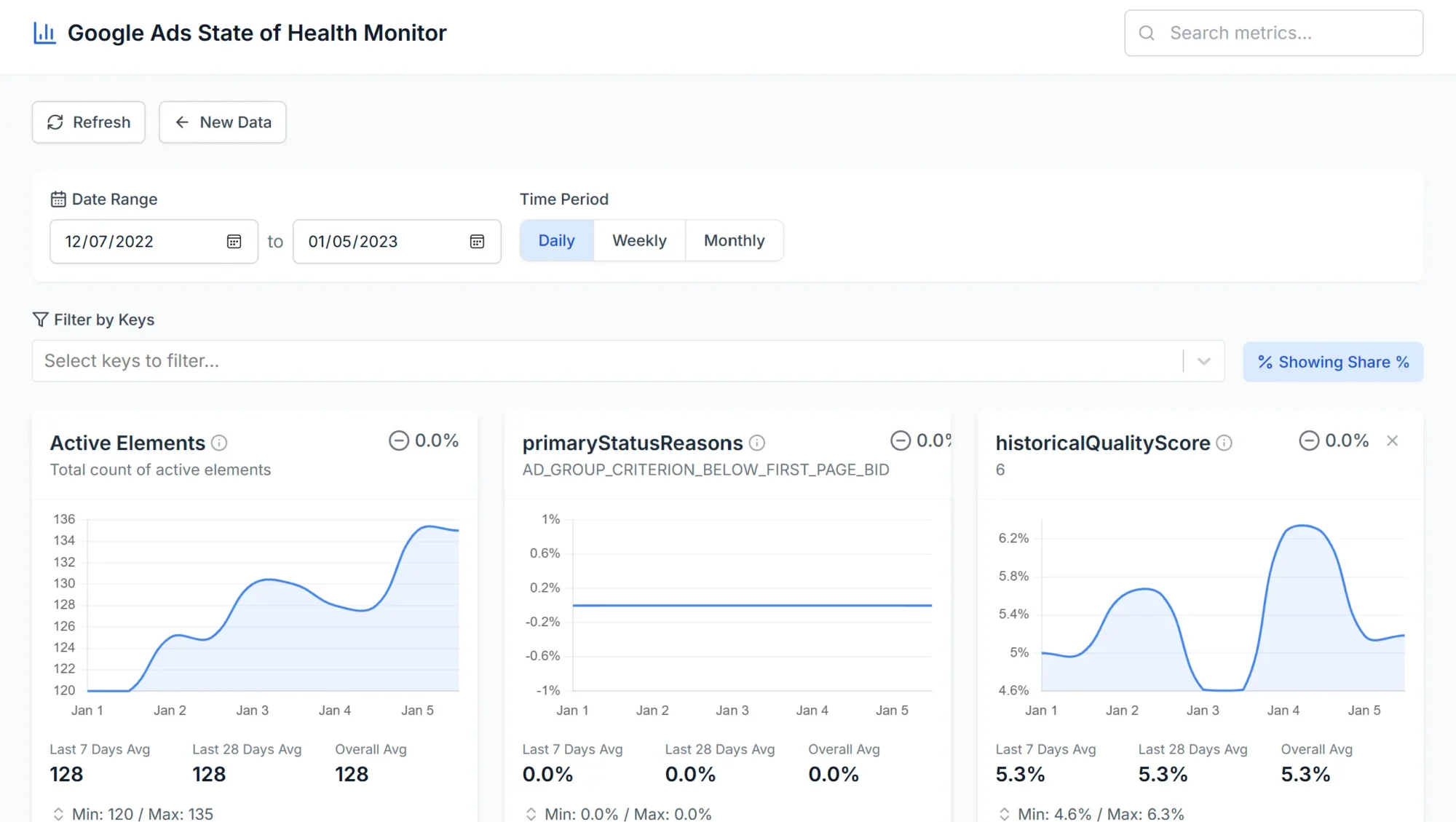Expand Min/Max arrows on primaryStatusReasons card
The width and height of the screenshot is (1456, 822).
(531, 814)
